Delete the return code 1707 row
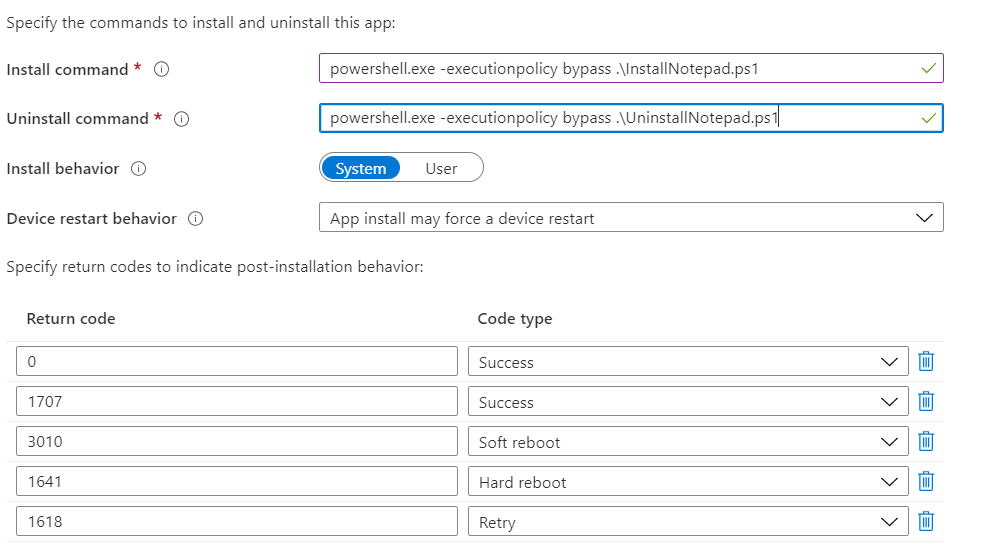The height and width of the screenshot is (544, 985). (x=926, y=402)
